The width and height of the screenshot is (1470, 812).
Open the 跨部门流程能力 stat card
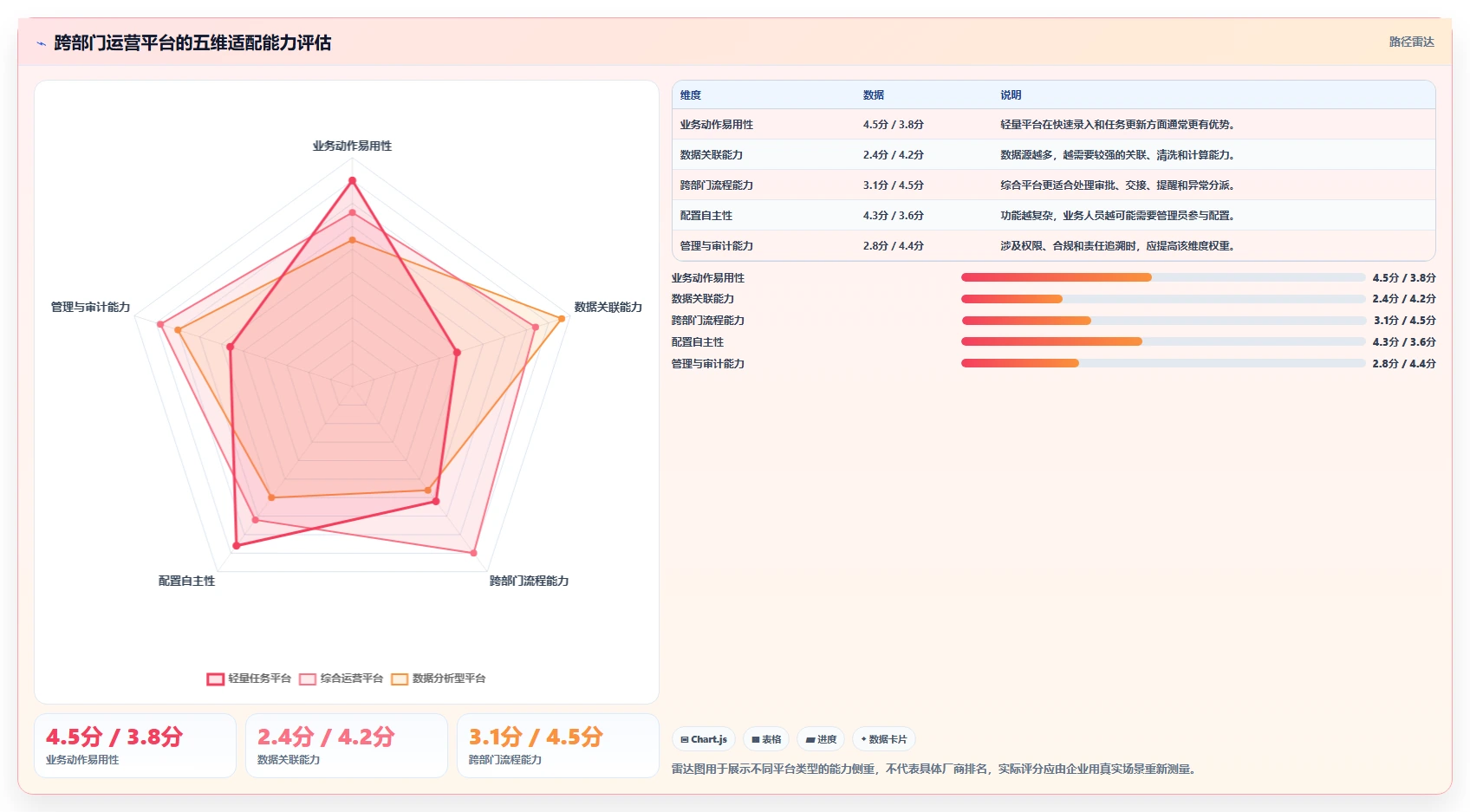click(558, 745)
